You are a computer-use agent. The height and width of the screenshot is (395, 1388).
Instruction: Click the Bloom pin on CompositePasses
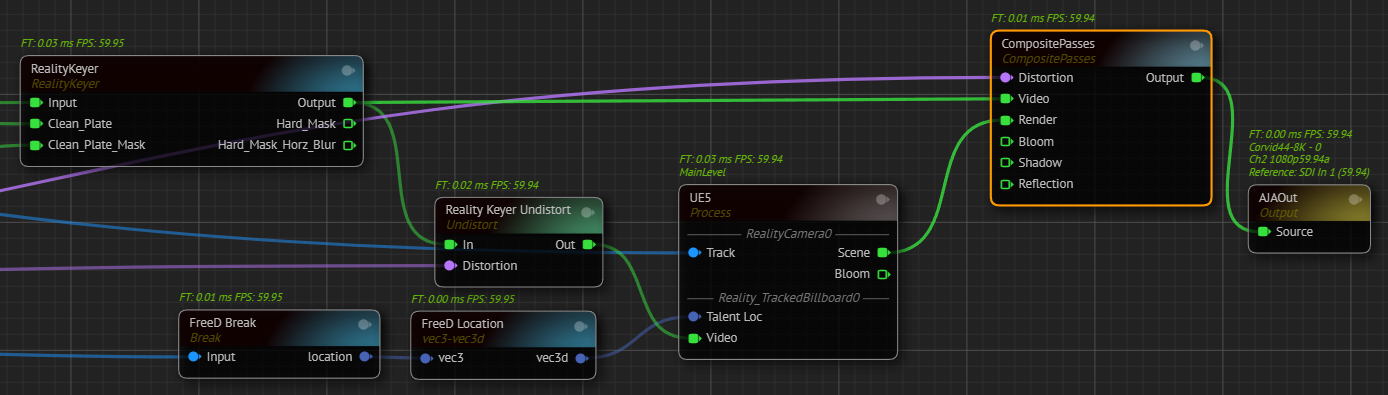click(x=1006, y=142)
